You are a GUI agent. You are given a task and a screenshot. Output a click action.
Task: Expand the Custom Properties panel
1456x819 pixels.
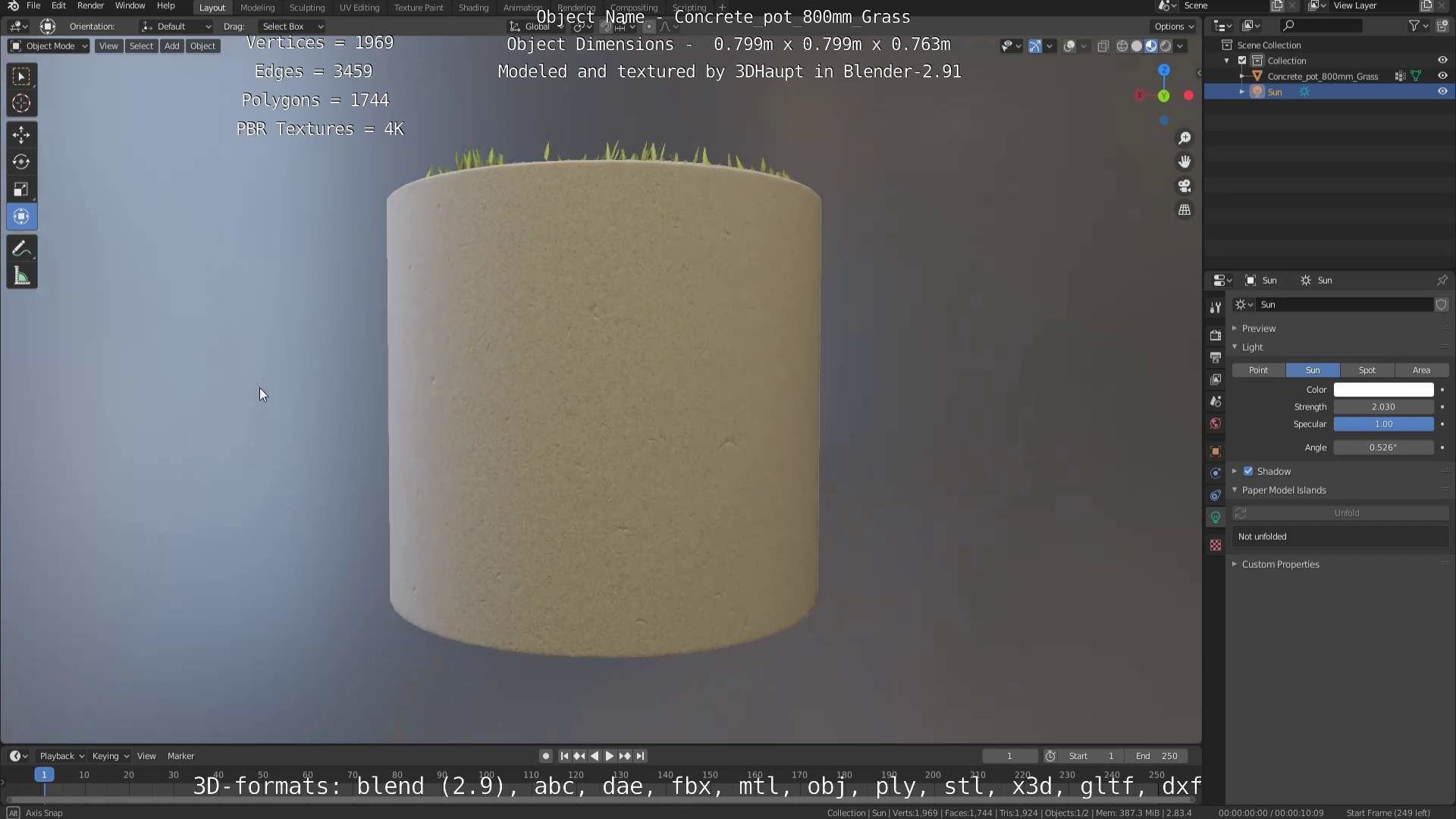click(1280, 564)
